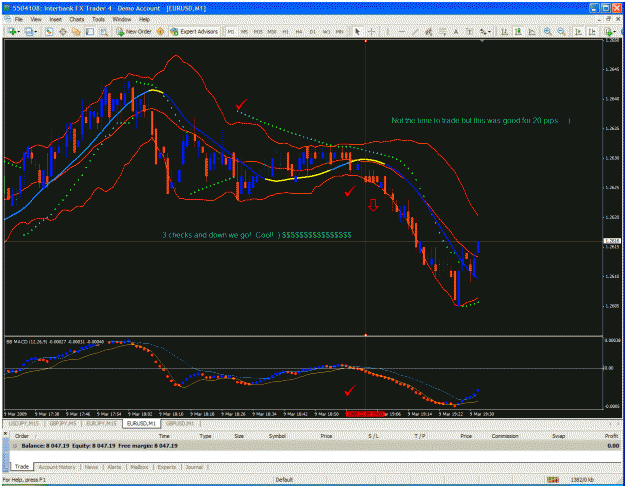Open the Insert menu

55,19
